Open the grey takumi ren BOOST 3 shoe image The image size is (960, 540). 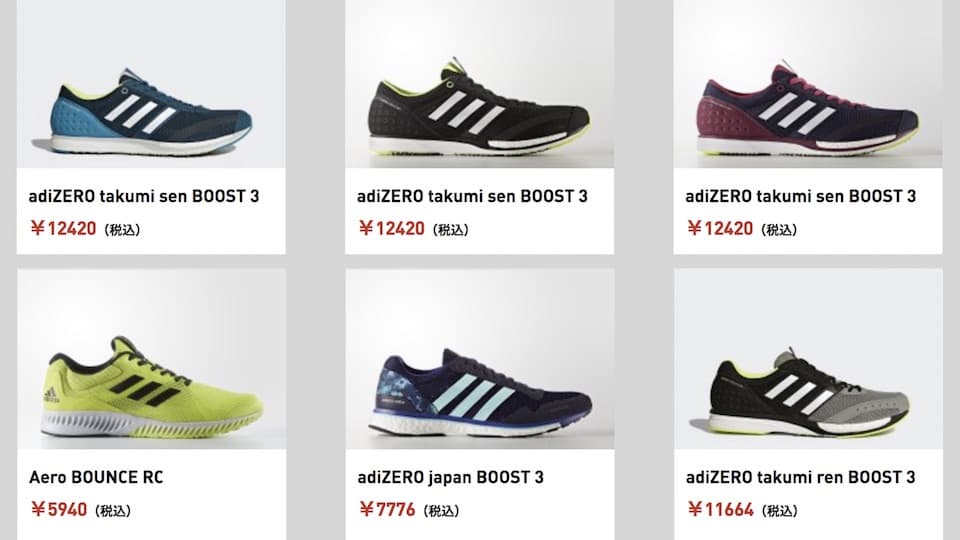(x=808, y=359)
